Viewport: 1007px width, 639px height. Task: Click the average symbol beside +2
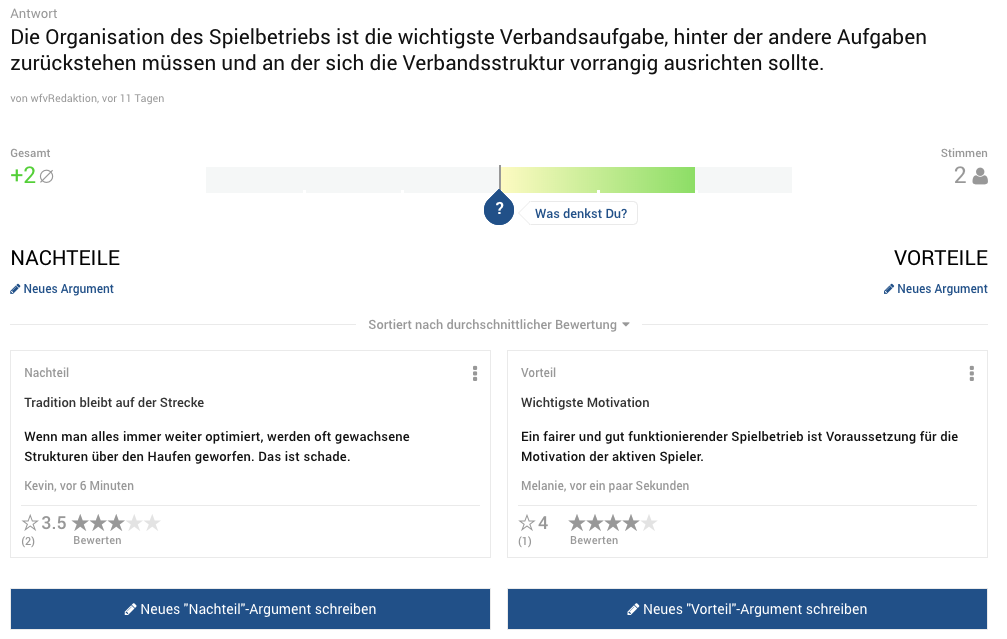point(46,176)
